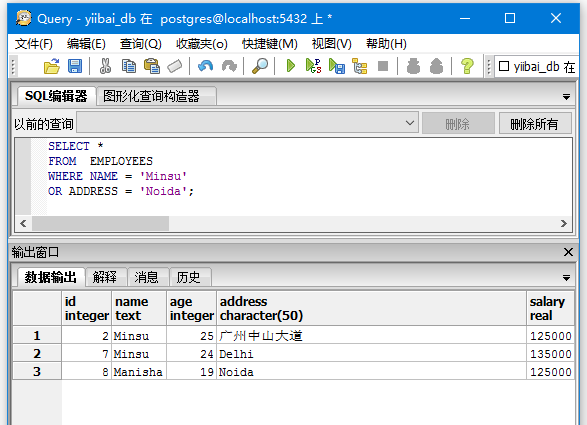The height and width of the screenshot is (425, 587).
Task: Open file with the folder icon
Action: coord(52,67)
